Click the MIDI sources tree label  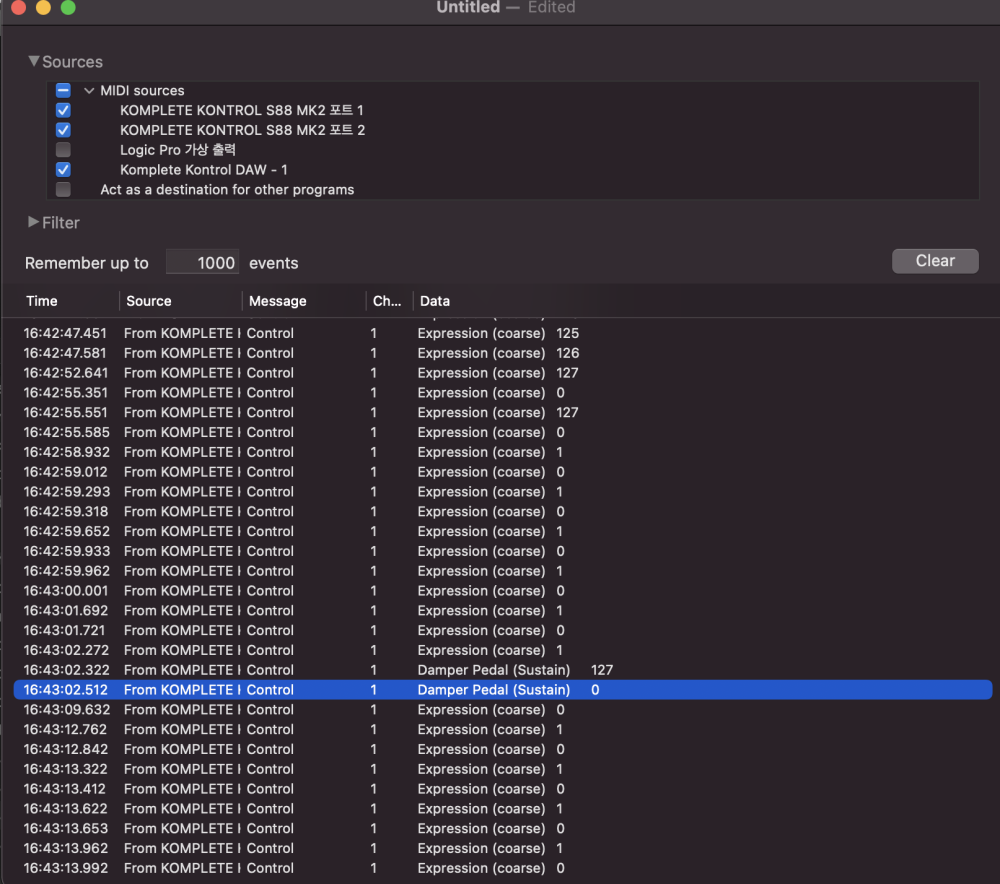point(142,91)
